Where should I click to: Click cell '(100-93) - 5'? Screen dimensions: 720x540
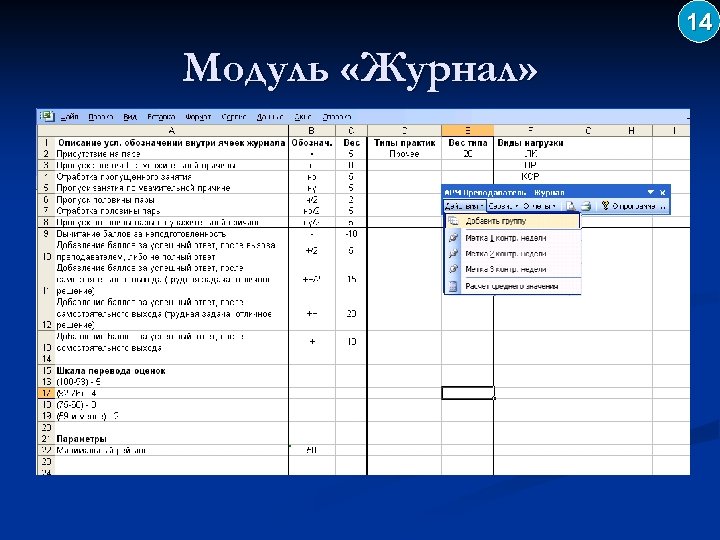click(x=171, y=382)
